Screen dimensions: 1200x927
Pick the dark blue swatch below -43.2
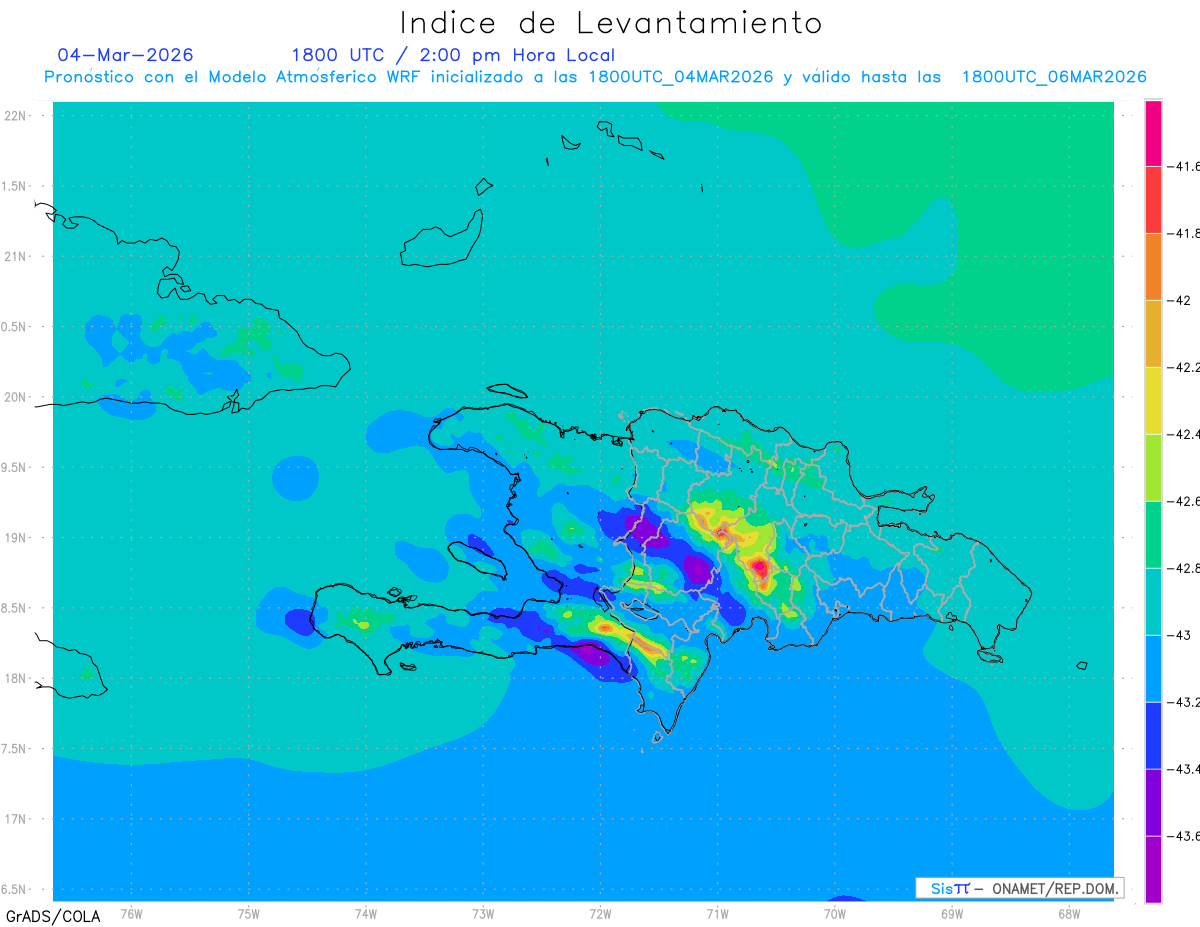1153,736
